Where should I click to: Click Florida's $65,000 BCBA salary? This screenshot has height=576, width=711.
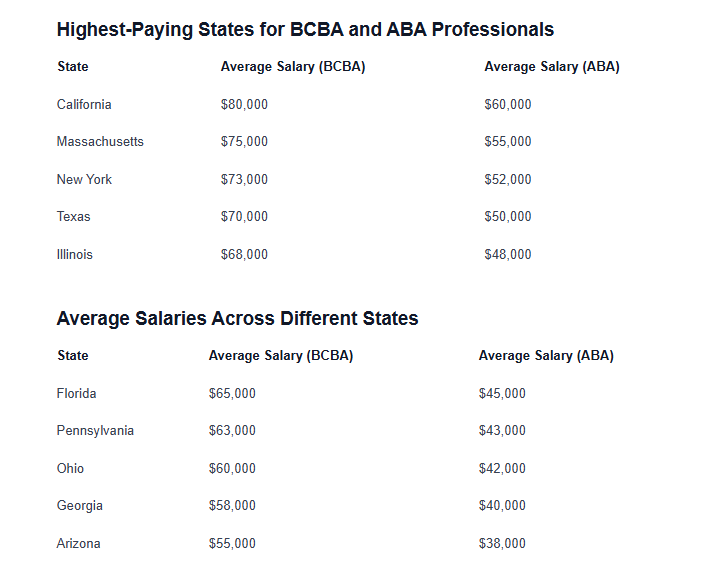[232, 394]
